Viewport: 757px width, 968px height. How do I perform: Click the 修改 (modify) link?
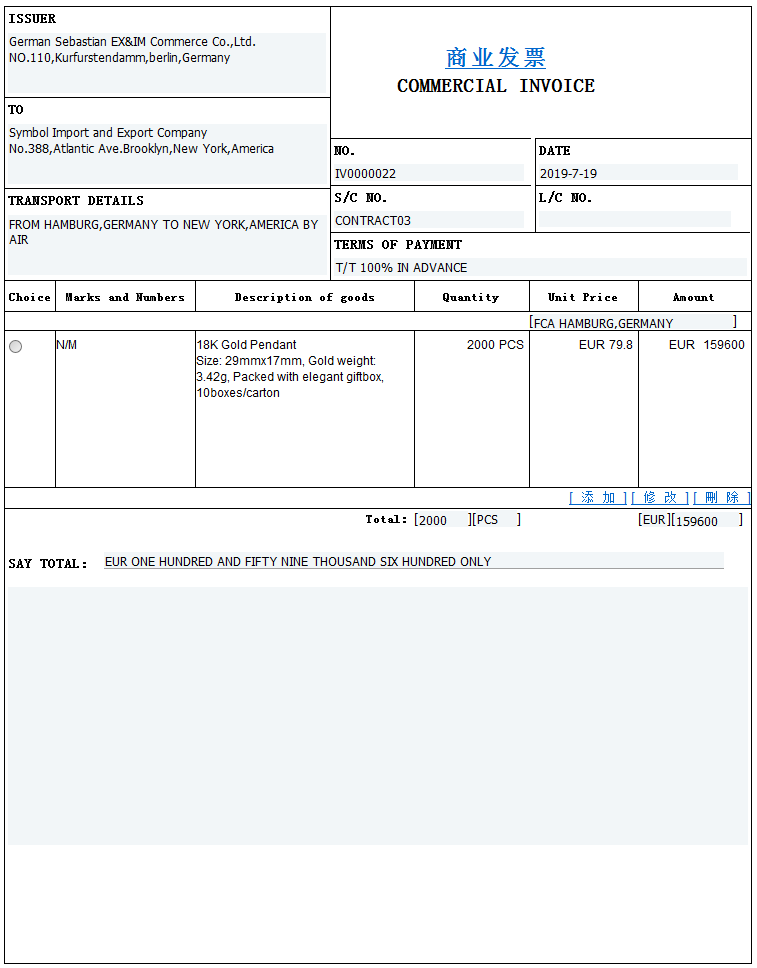pos(660,498)
